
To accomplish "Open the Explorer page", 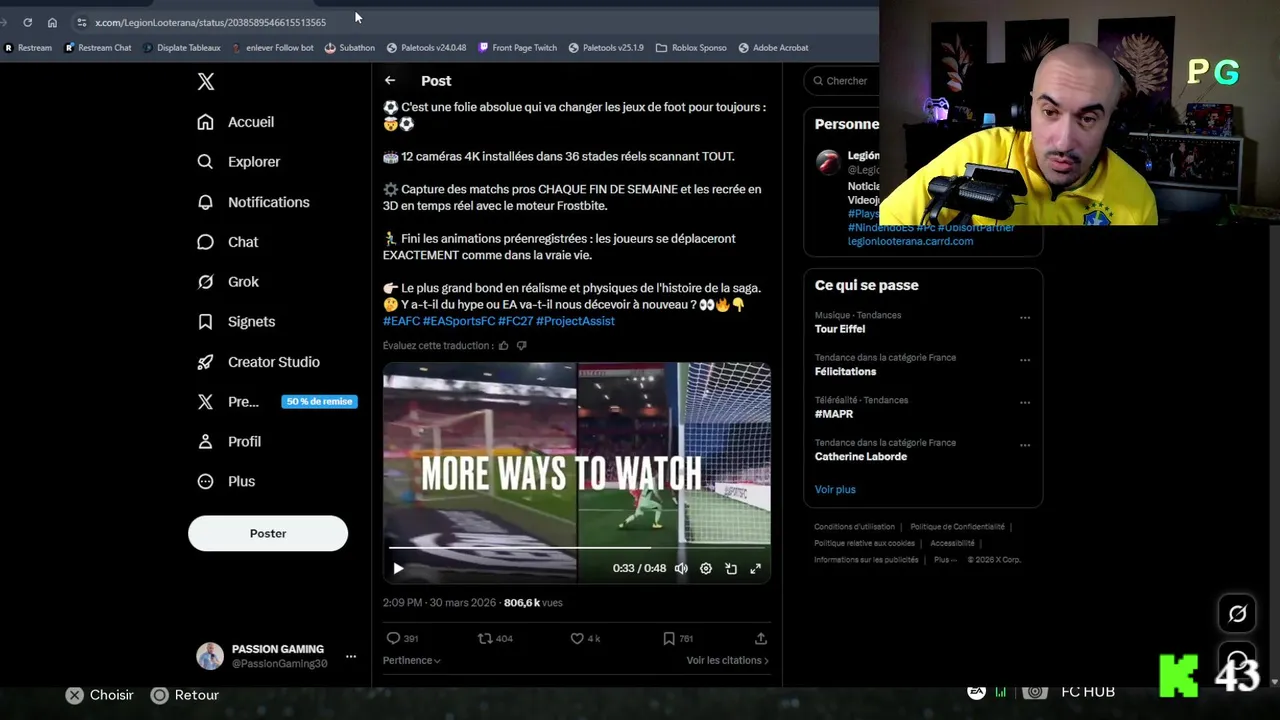I will pos(239,162).
